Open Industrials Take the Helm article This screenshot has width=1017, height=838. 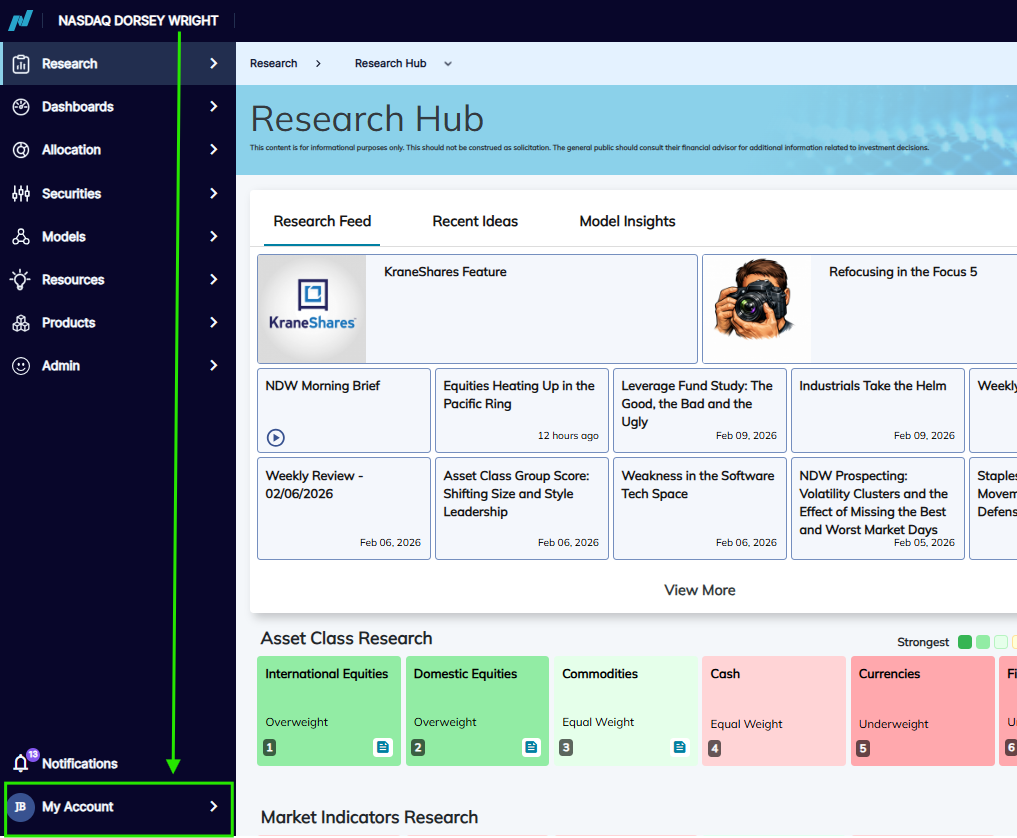tap(878, 411)
